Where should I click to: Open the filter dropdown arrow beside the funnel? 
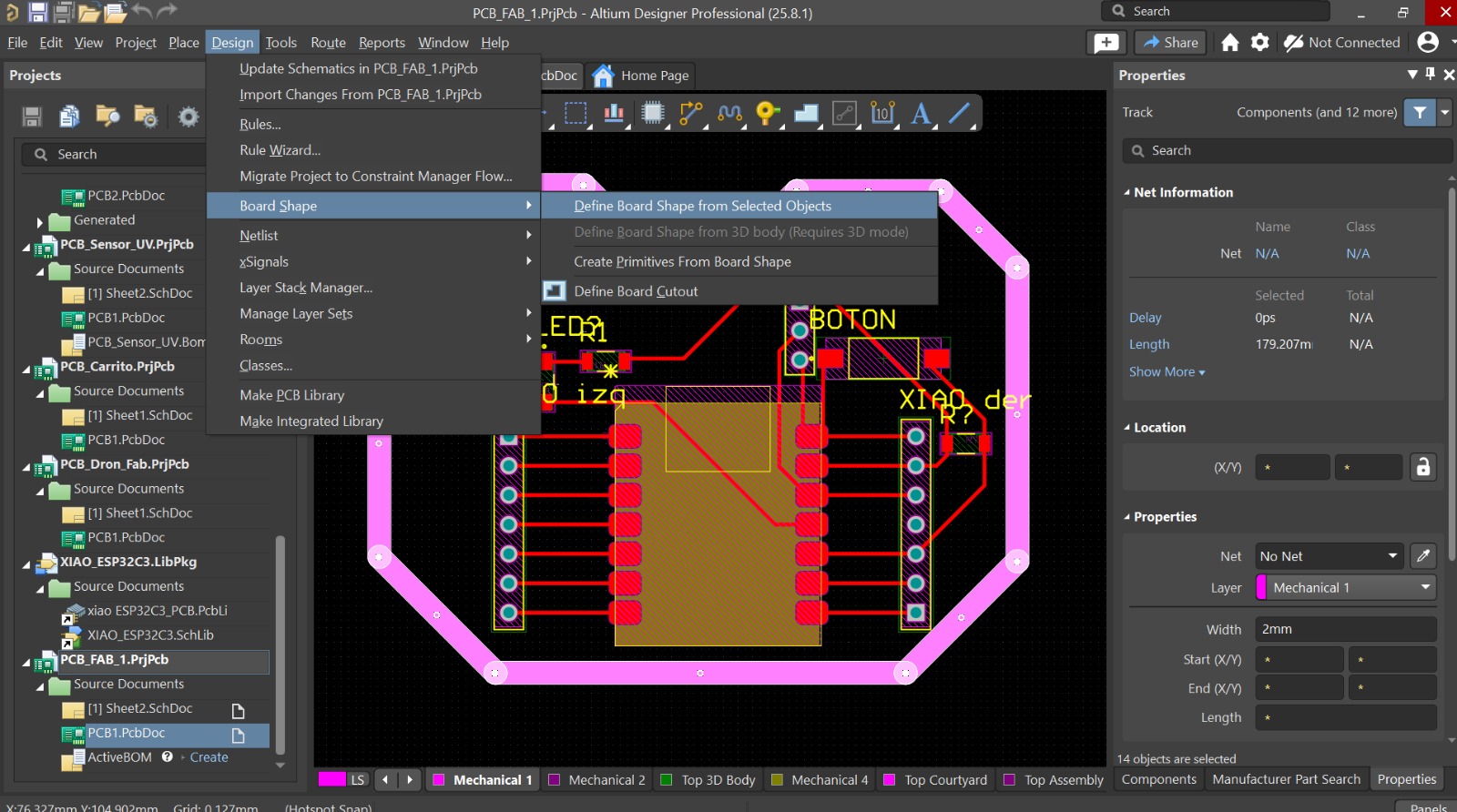point(1444,112)
